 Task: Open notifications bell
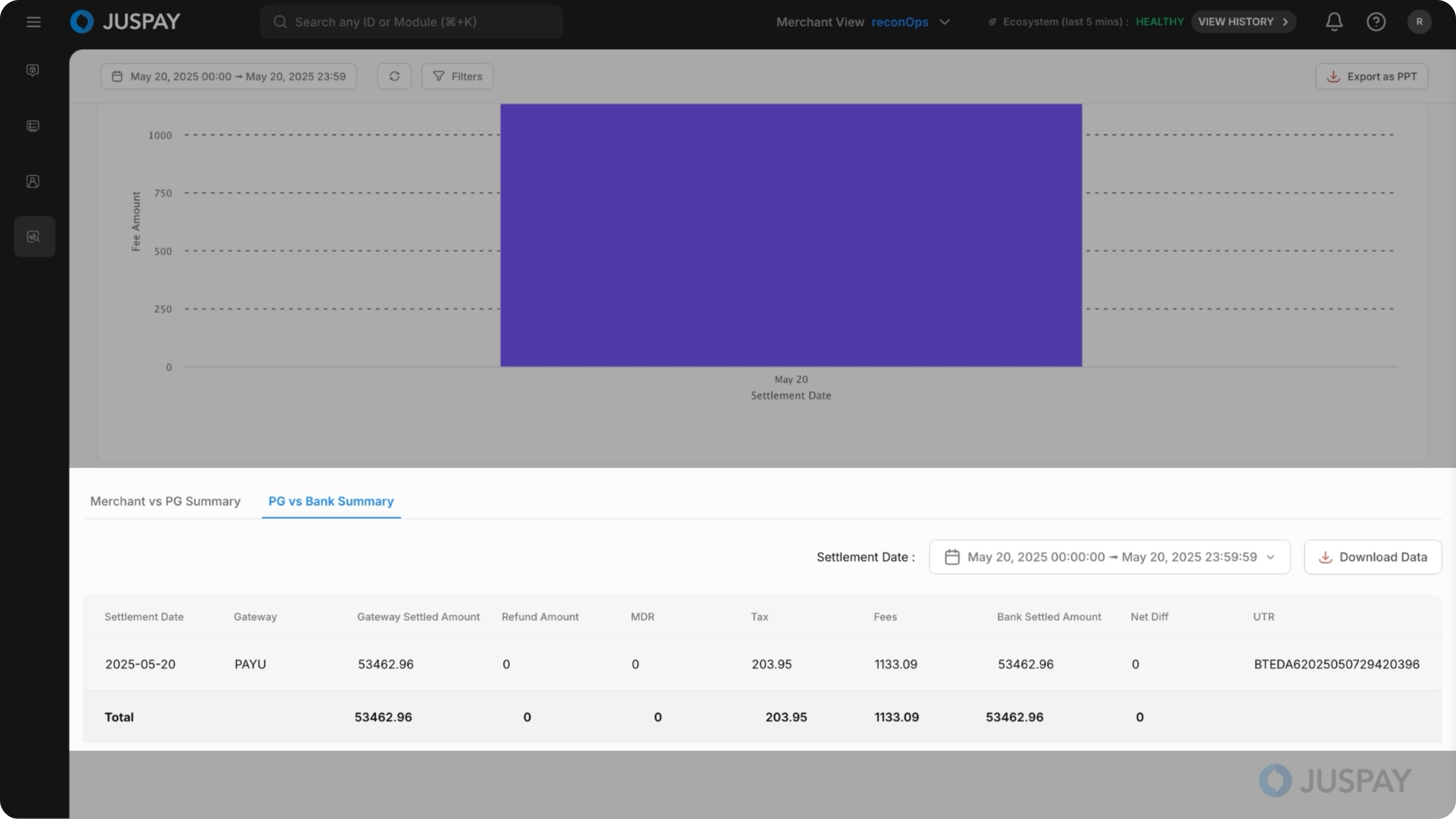(x=1334, y=22)
